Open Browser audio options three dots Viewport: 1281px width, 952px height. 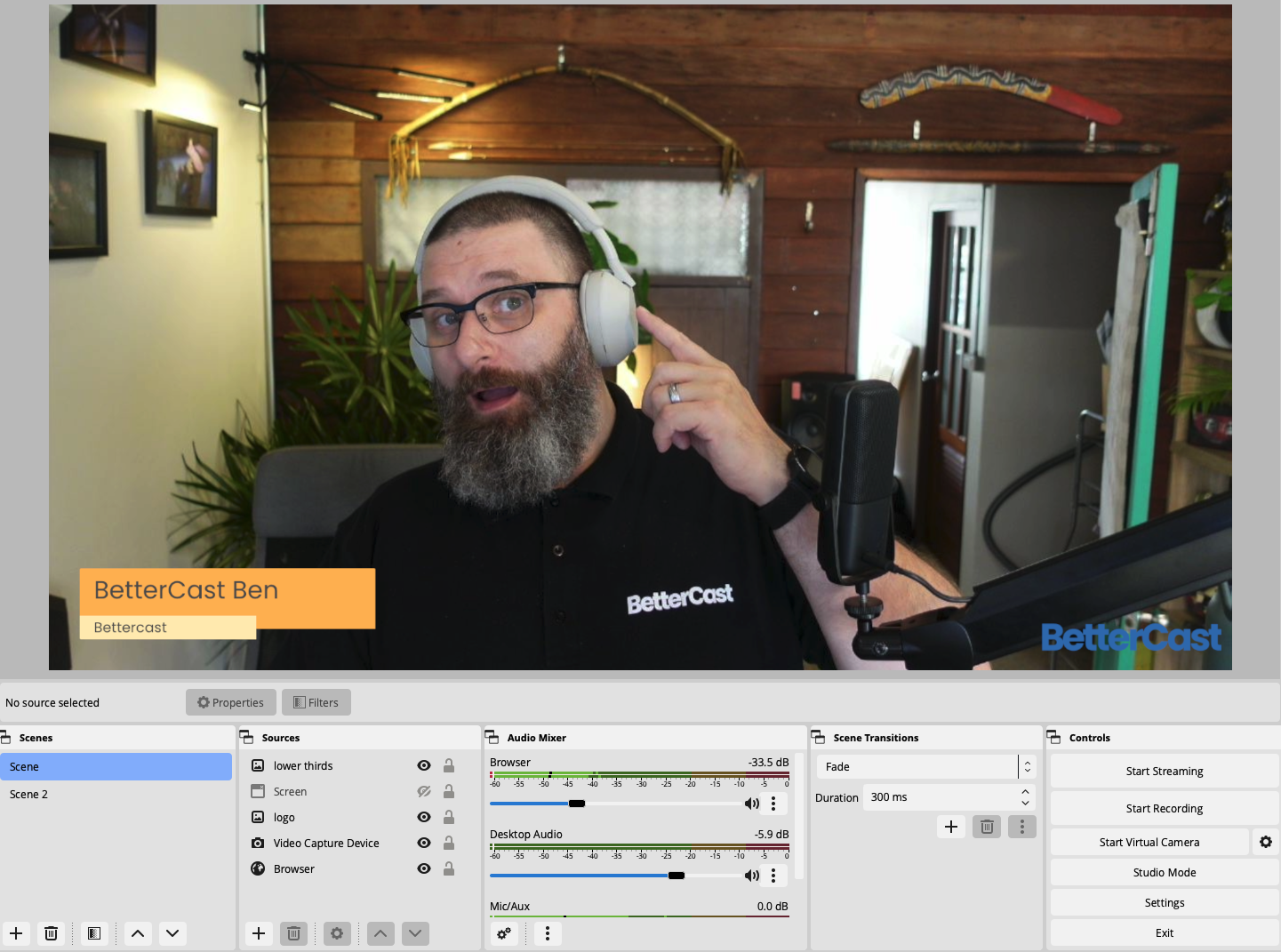coord(773,804)
